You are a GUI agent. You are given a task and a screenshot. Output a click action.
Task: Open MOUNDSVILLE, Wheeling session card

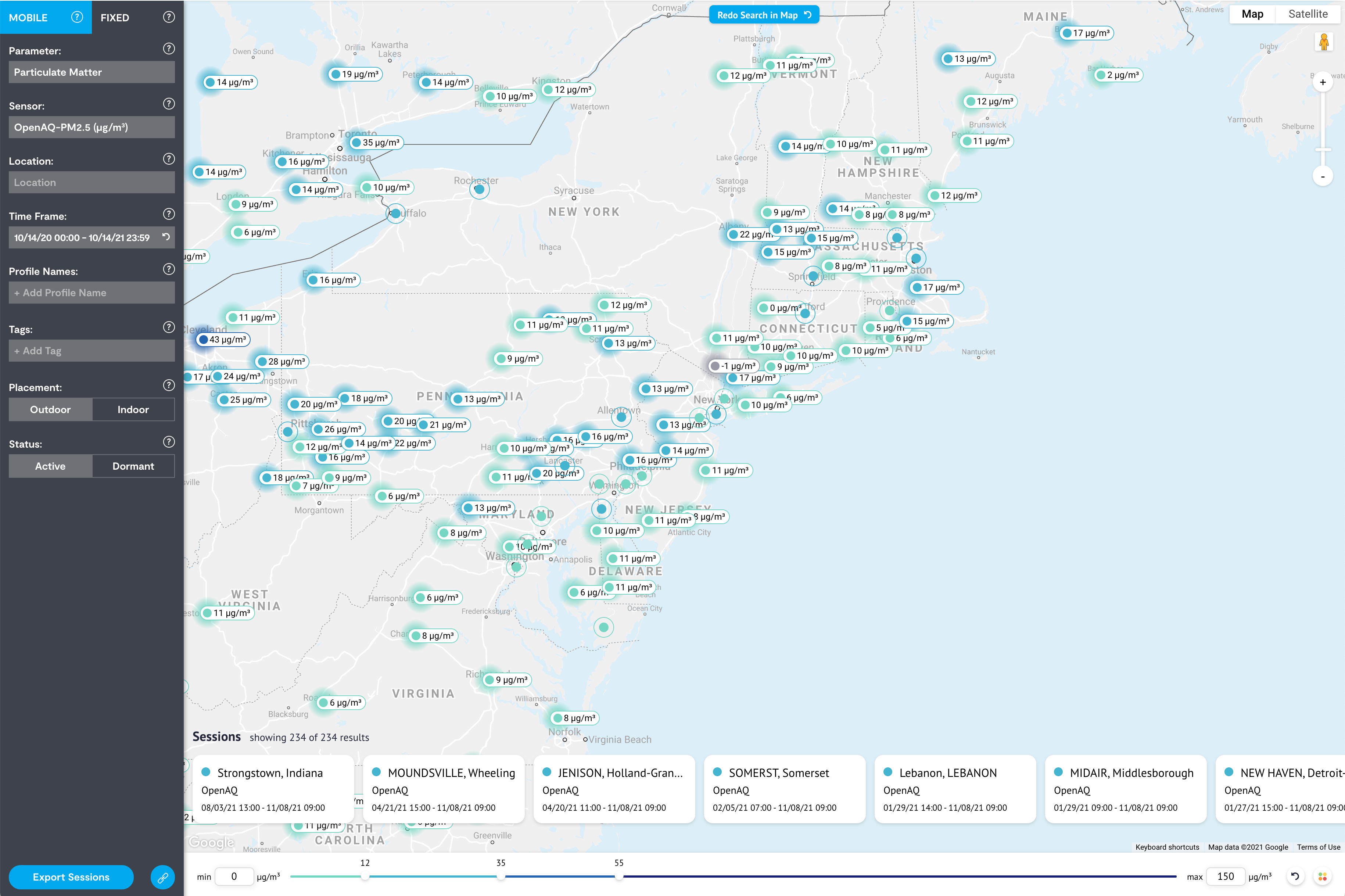(x=444, y=789)
